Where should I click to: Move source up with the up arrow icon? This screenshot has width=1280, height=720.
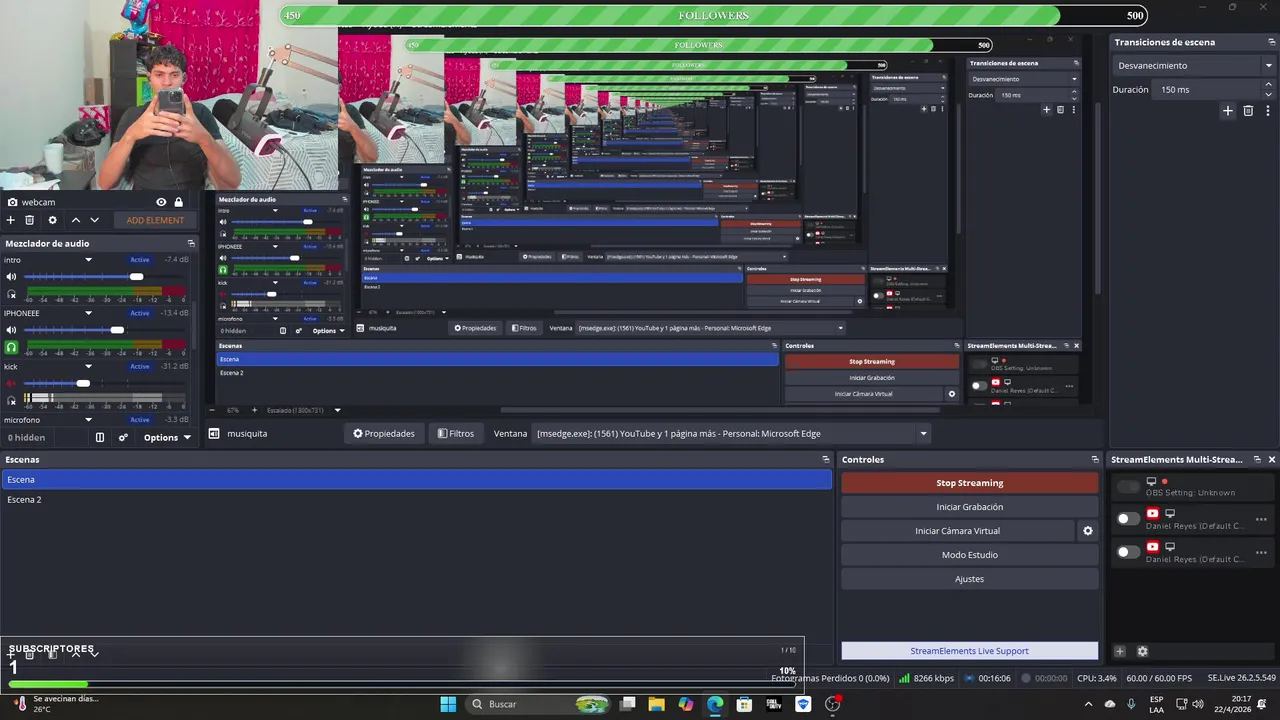[x=75, y=220]
